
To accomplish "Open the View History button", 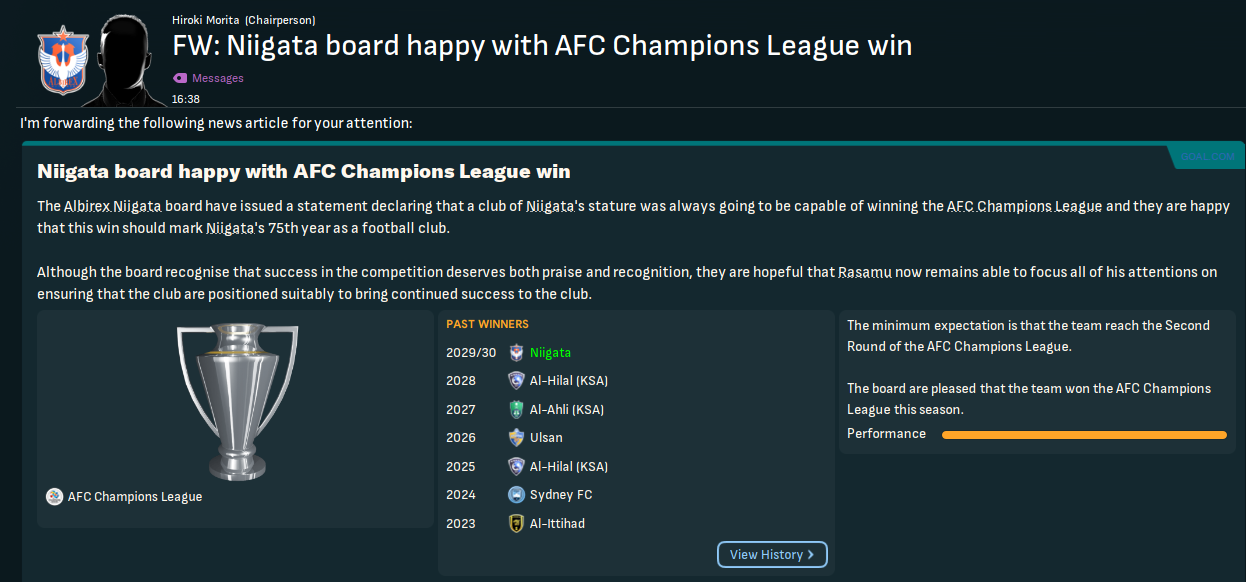I will [x=772, y=554].
